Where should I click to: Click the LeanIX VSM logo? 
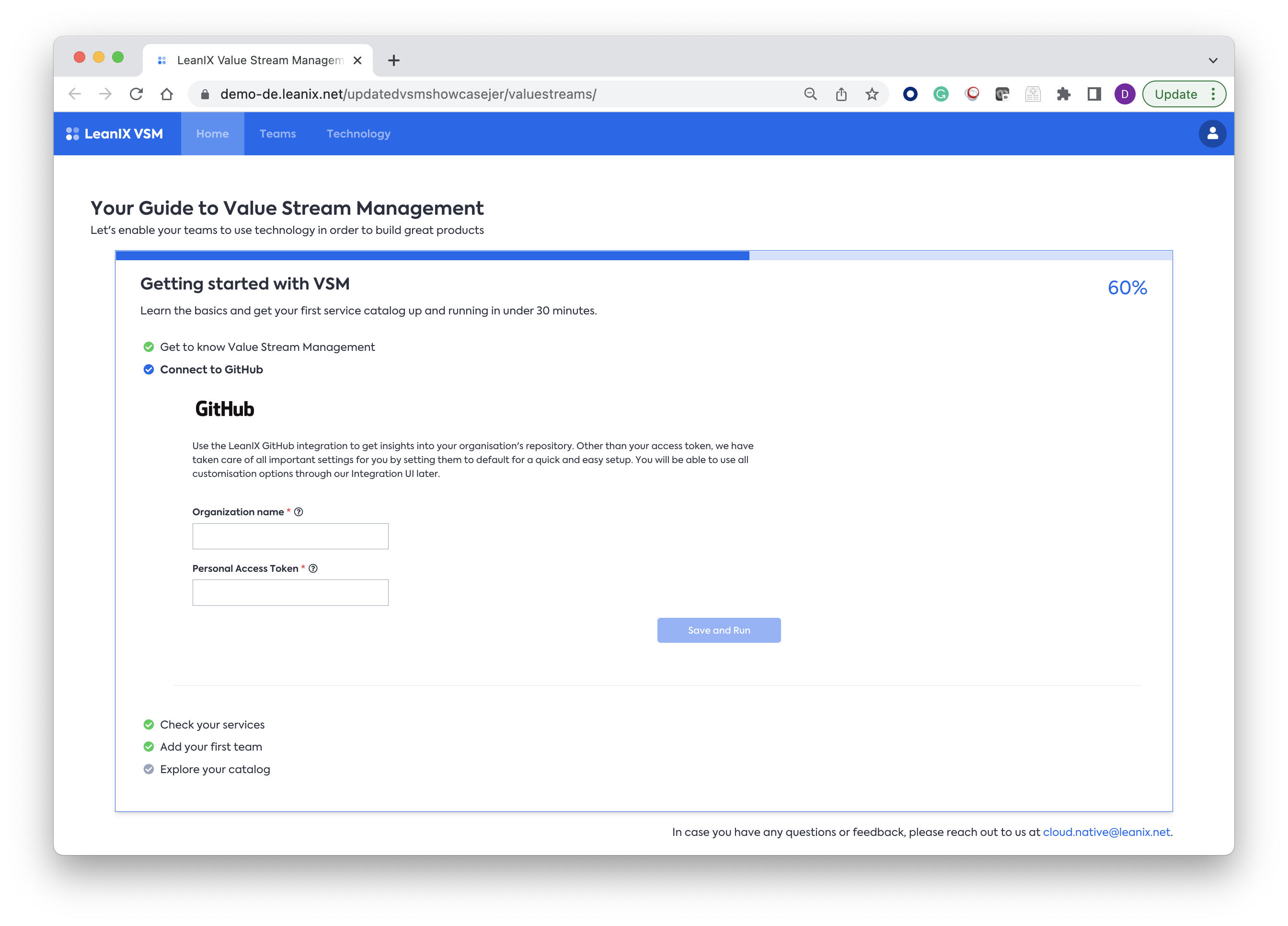[115, 134]
